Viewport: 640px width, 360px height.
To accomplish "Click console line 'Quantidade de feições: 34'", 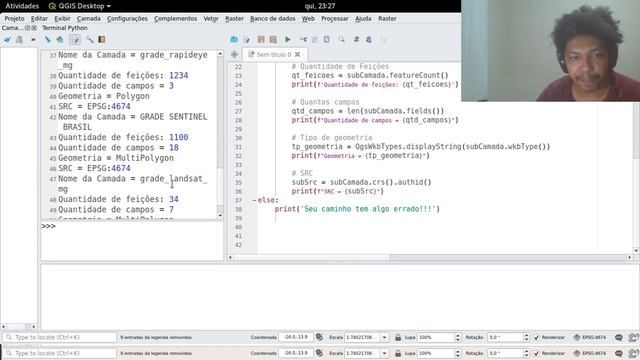I will 118,199.
